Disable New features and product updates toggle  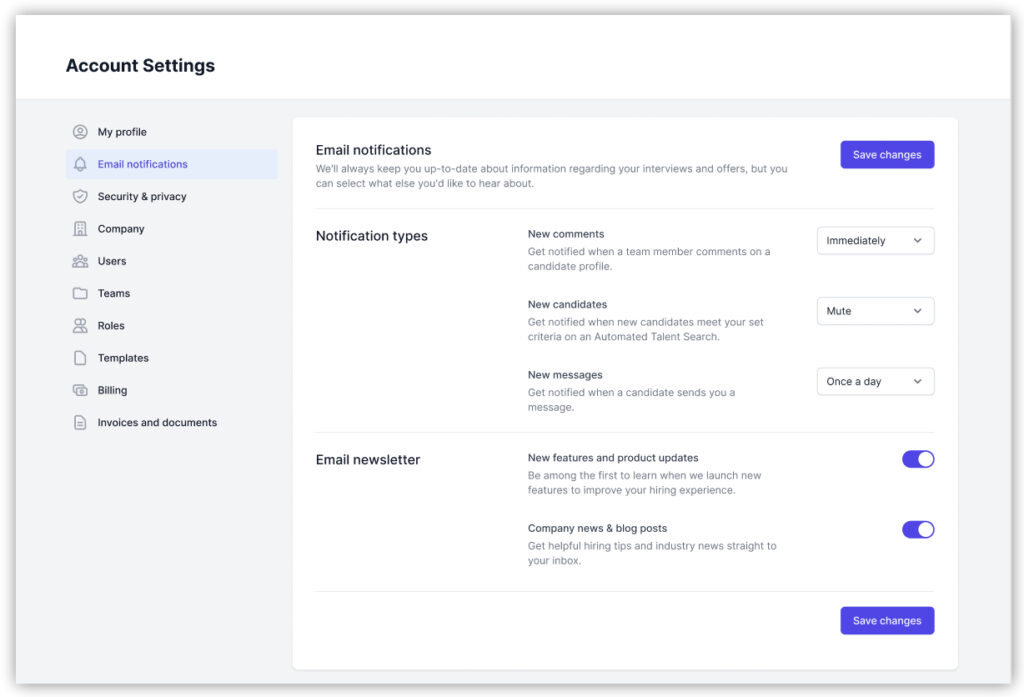click(x=917, y=459)
